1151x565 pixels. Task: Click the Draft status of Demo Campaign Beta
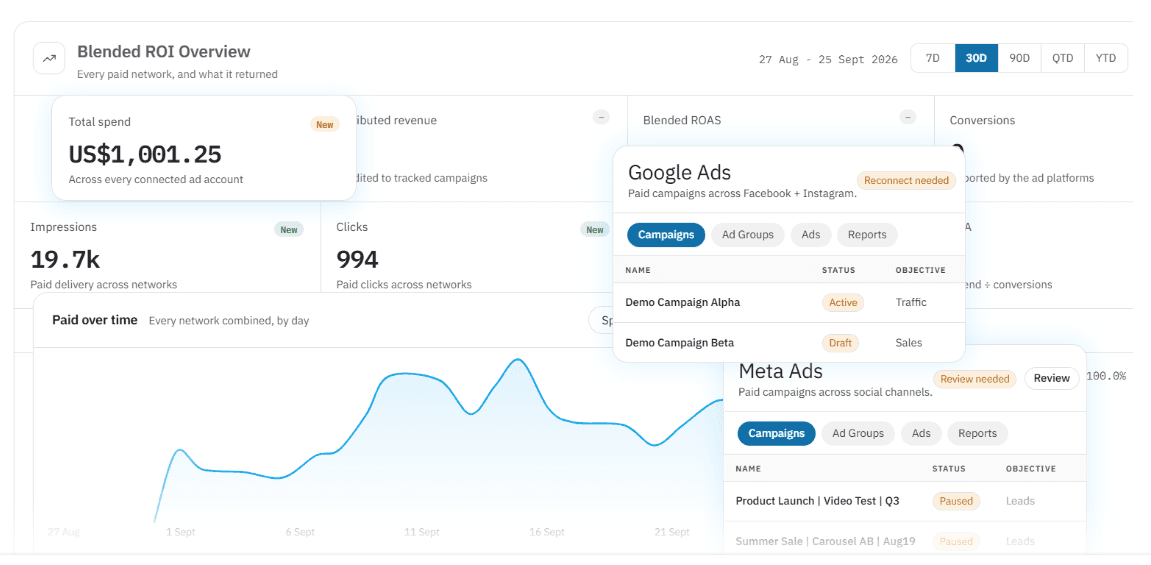click(840, 343)
